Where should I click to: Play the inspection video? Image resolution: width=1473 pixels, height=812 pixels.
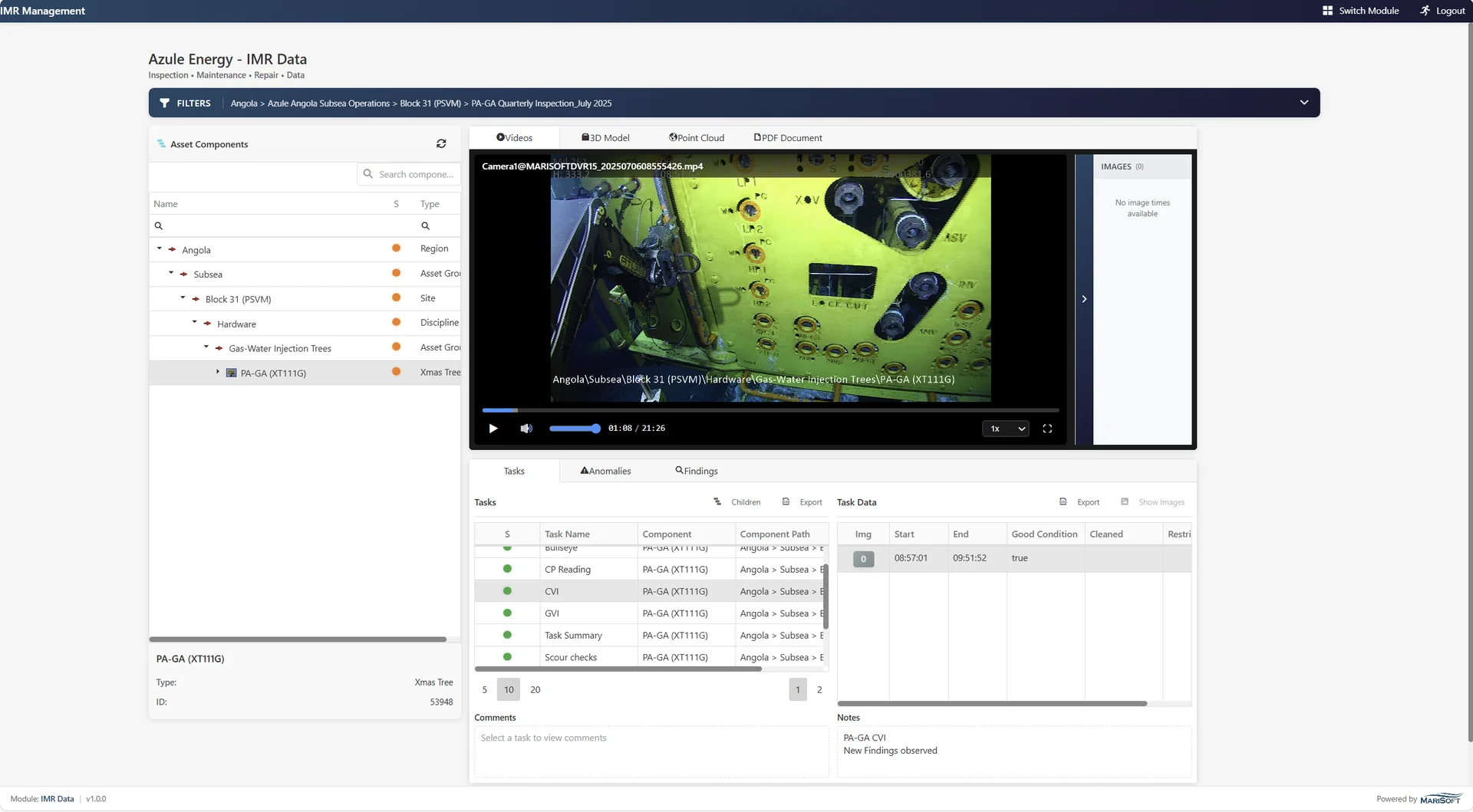[493, 429]
